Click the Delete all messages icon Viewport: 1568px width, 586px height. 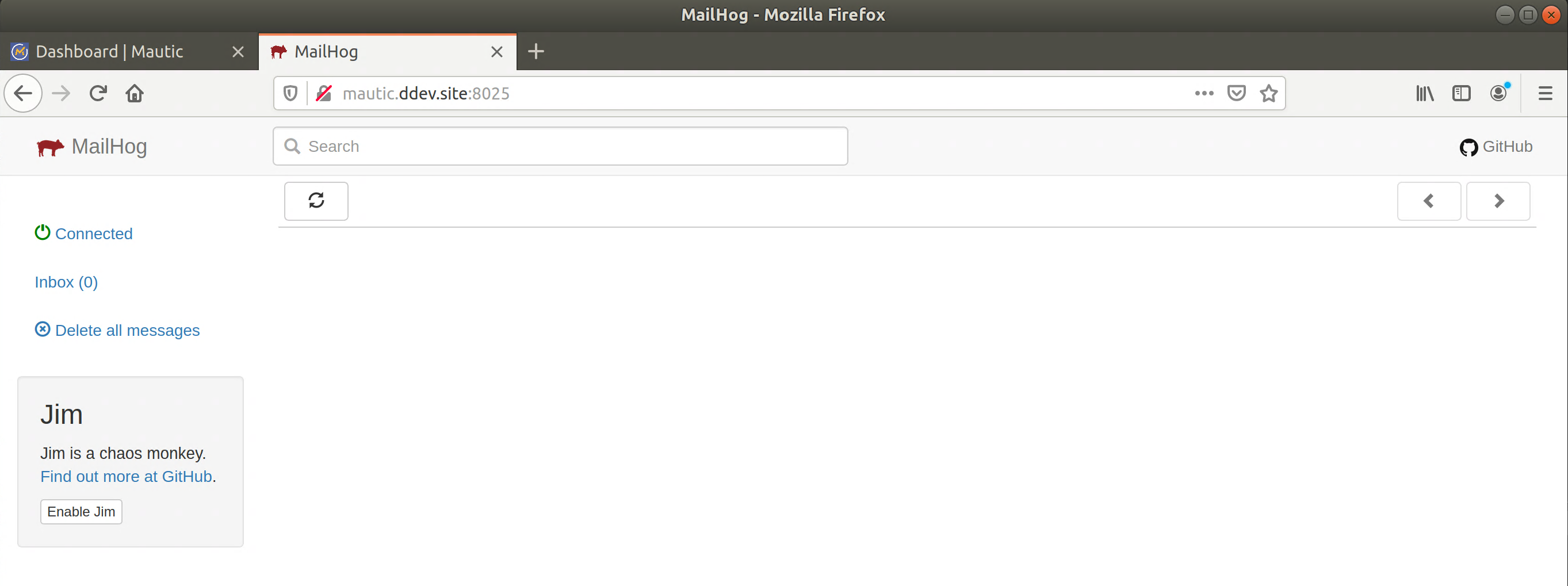42,329
